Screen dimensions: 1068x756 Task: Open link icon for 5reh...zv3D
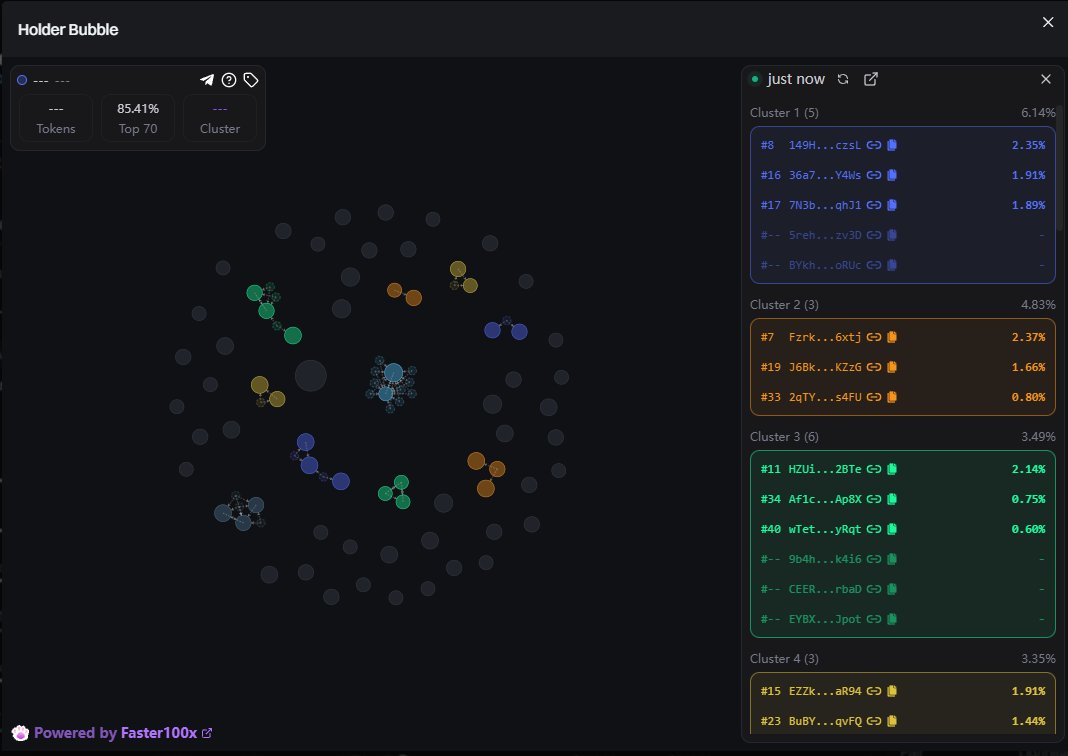874,235
